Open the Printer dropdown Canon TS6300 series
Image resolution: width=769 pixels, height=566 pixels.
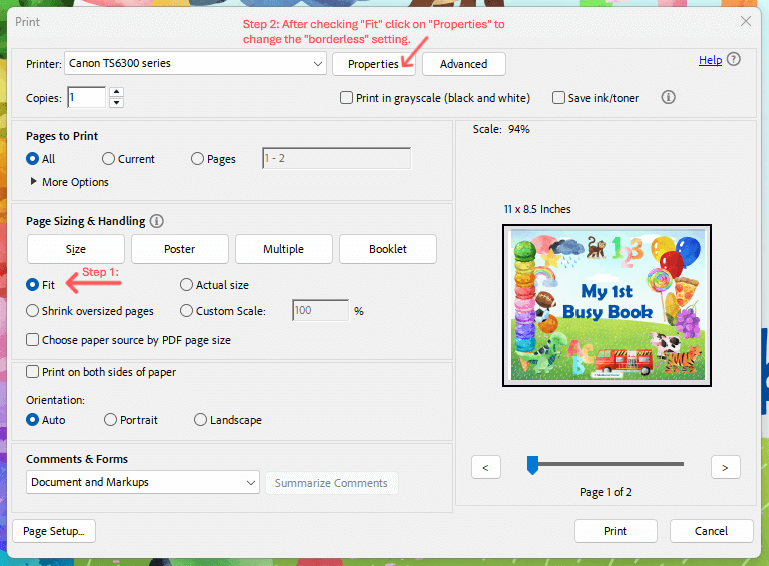pos(195,64)
